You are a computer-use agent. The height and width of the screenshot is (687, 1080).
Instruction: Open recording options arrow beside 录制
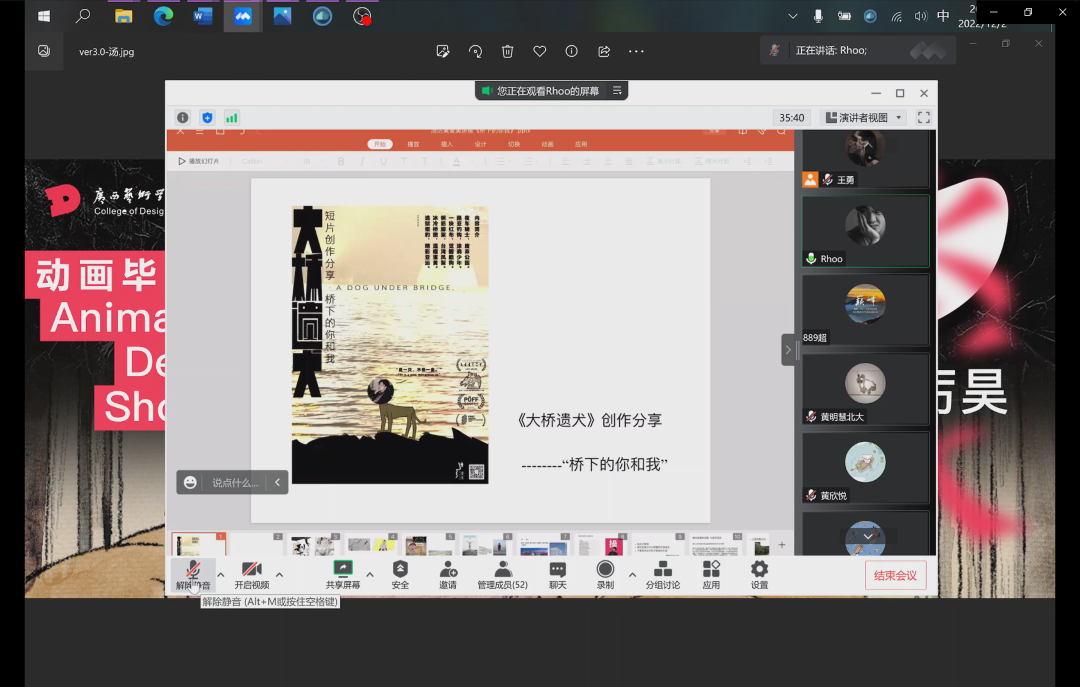point(632,574)
